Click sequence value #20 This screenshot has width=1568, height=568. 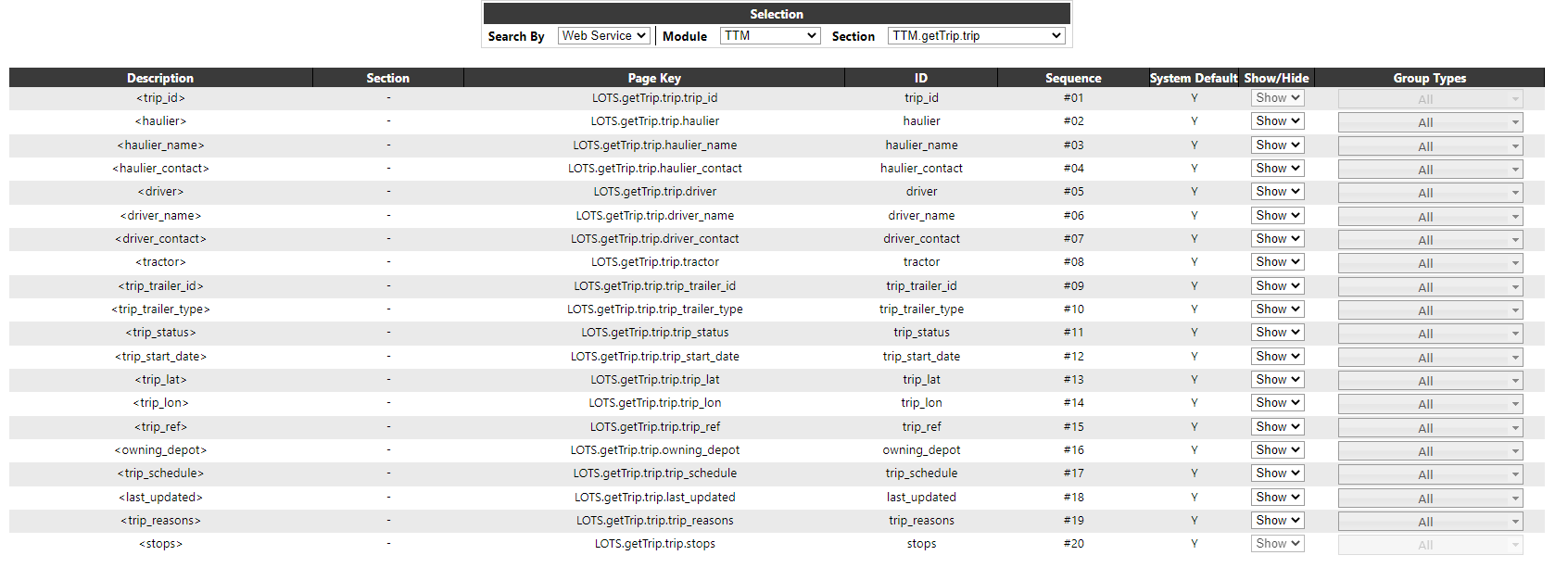1073,544
